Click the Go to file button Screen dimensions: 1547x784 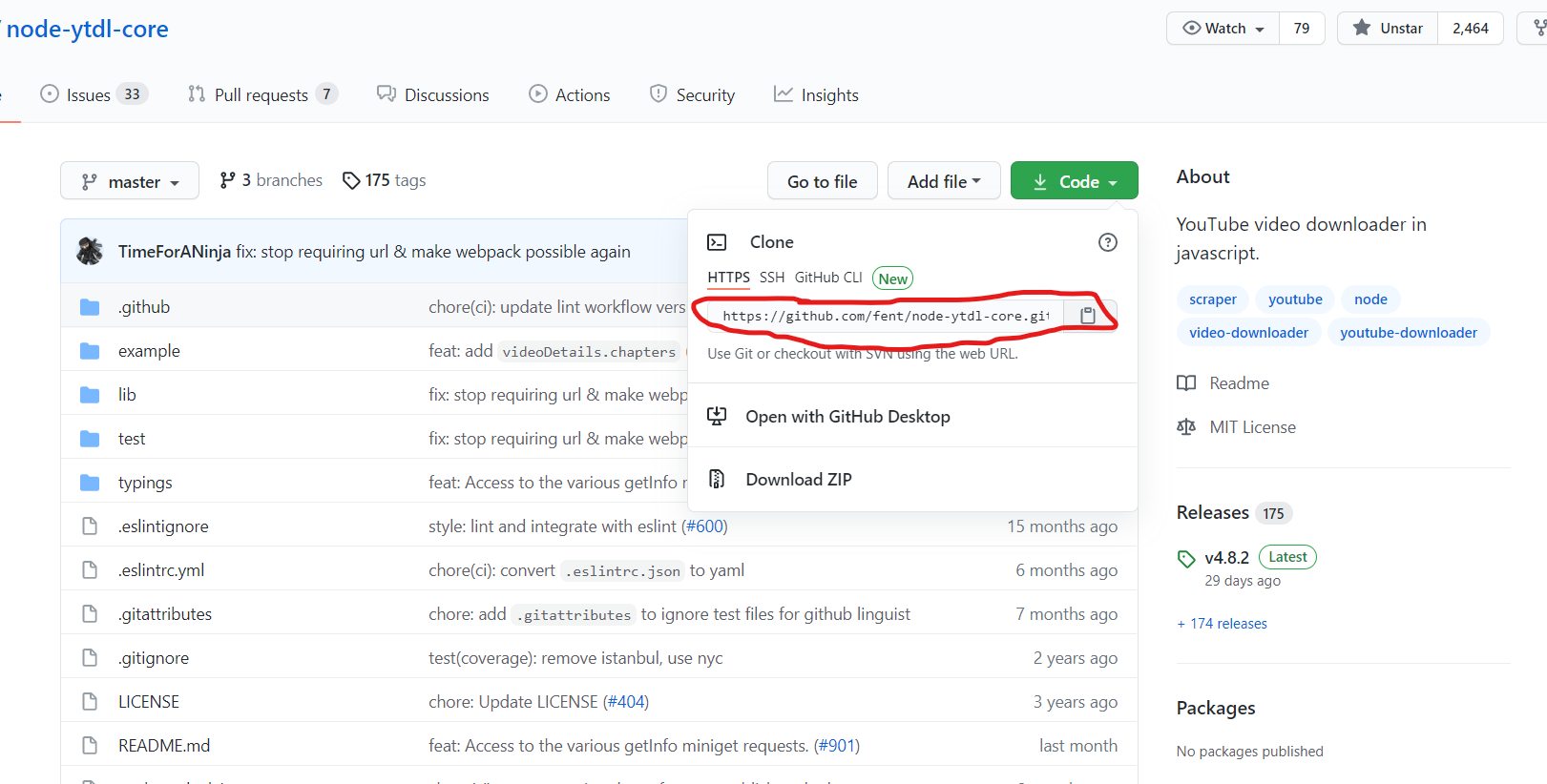pos(823,180)
